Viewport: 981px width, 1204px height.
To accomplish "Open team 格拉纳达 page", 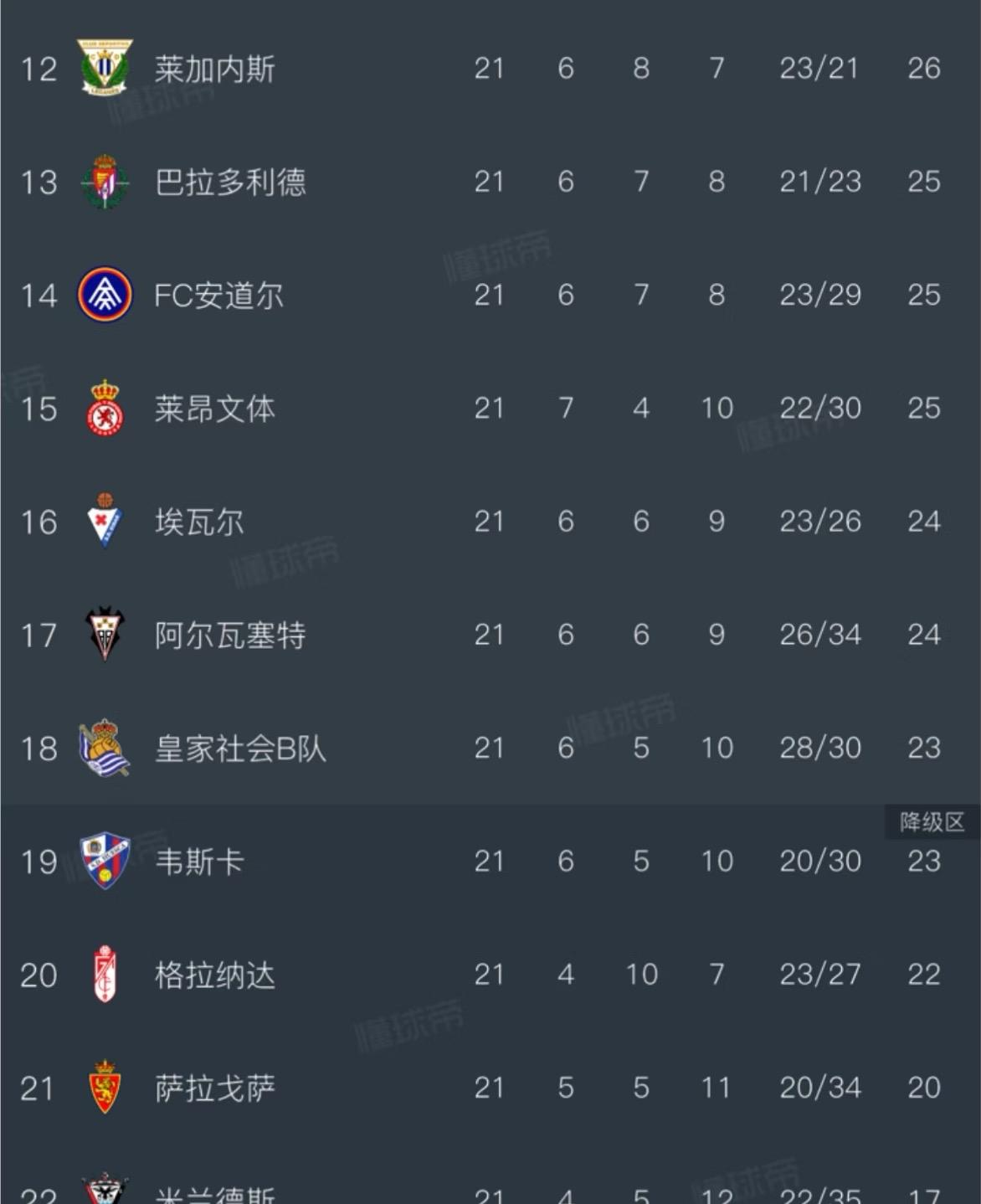I will (215, 975).
